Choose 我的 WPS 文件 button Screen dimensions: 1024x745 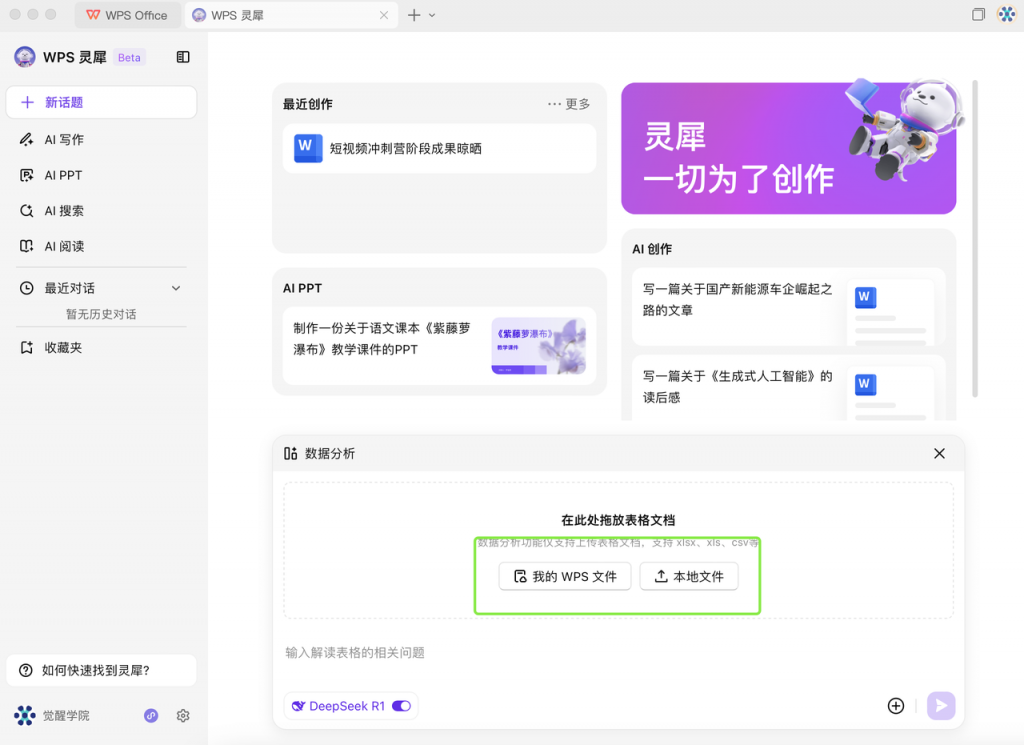pyautogui.click(x=565, y=576)
